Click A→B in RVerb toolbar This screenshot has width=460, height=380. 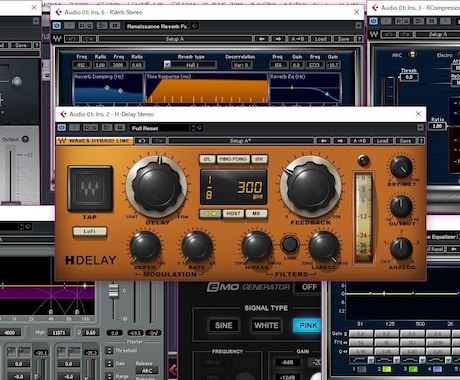tap(298, 39)
